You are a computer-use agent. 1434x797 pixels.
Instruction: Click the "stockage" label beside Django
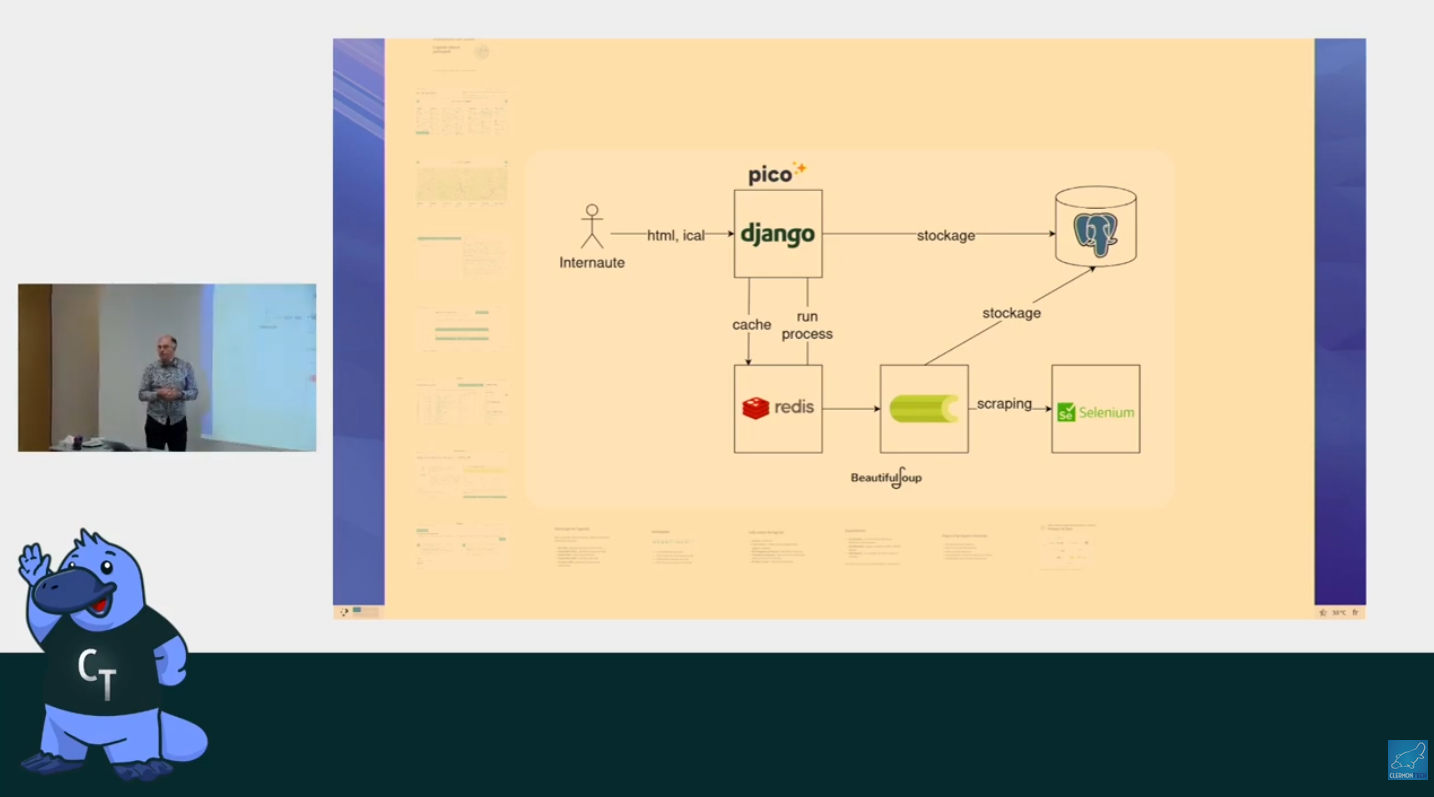pyautogui.click(x=945, y=236)
